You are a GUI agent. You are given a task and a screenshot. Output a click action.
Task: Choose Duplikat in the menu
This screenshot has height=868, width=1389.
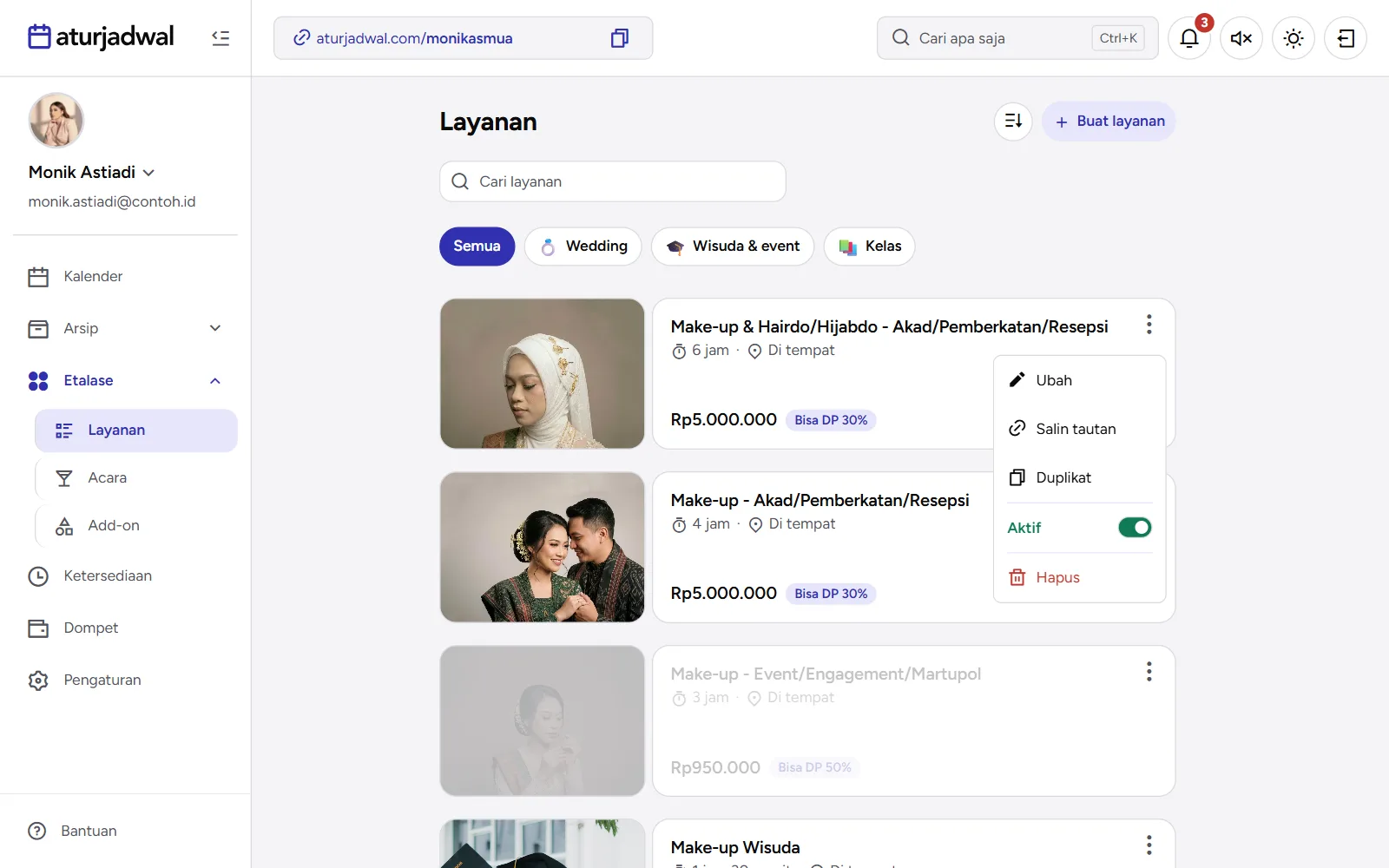tap(1079, 477)
